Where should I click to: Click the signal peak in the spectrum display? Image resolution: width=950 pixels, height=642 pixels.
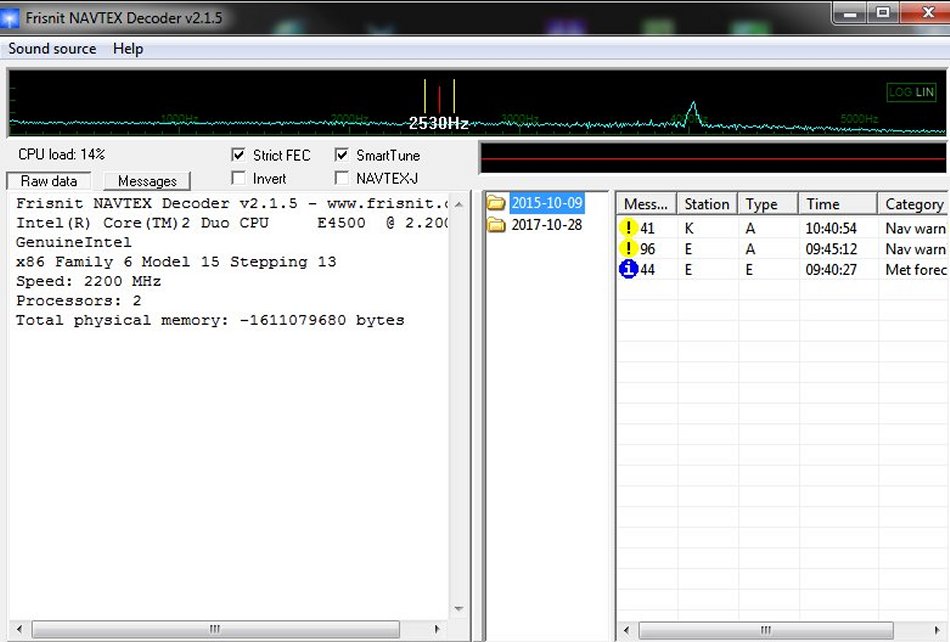point(693,100)
